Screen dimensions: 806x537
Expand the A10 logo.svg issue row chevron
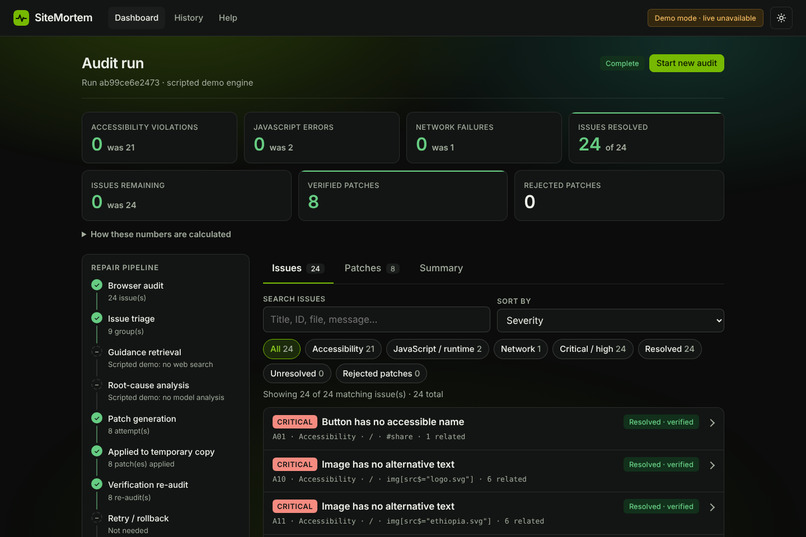pyautogui.click(x=712, y=465)
